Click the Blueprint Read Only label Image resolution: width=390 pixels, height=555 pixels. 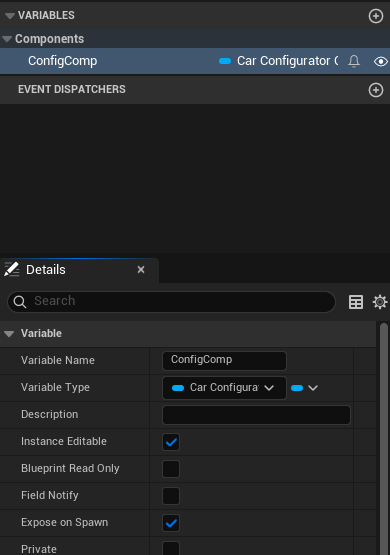pyautogui.click(x=70, y=469)
